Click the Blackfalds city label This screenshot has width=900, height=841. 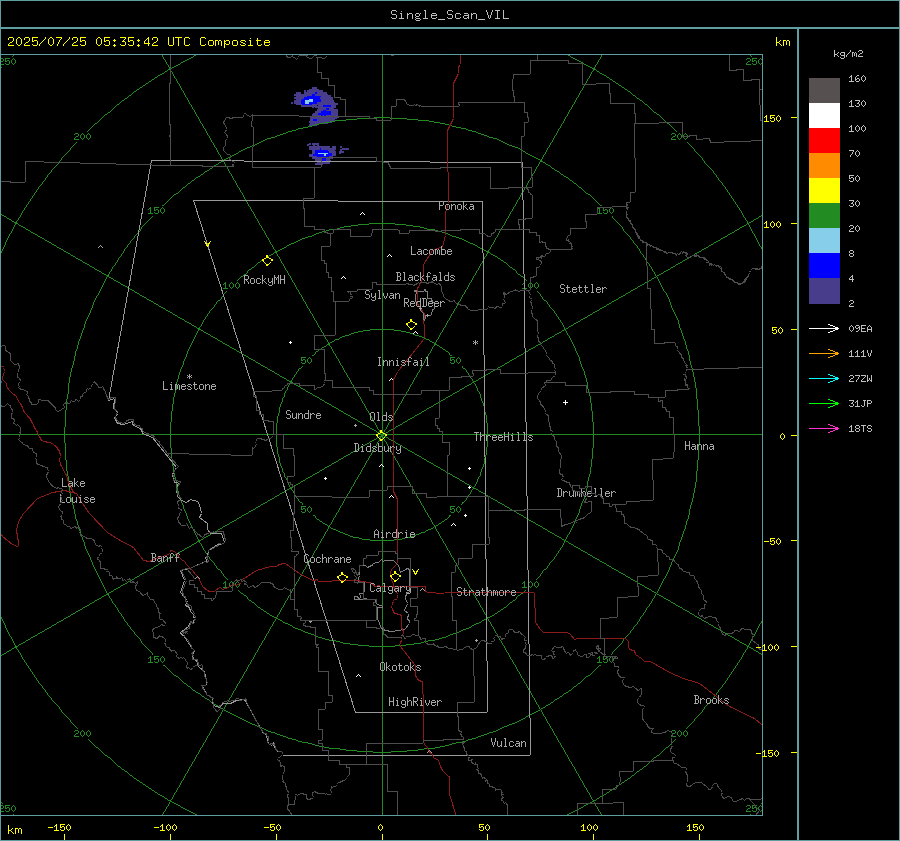click(x=425, y=277)
